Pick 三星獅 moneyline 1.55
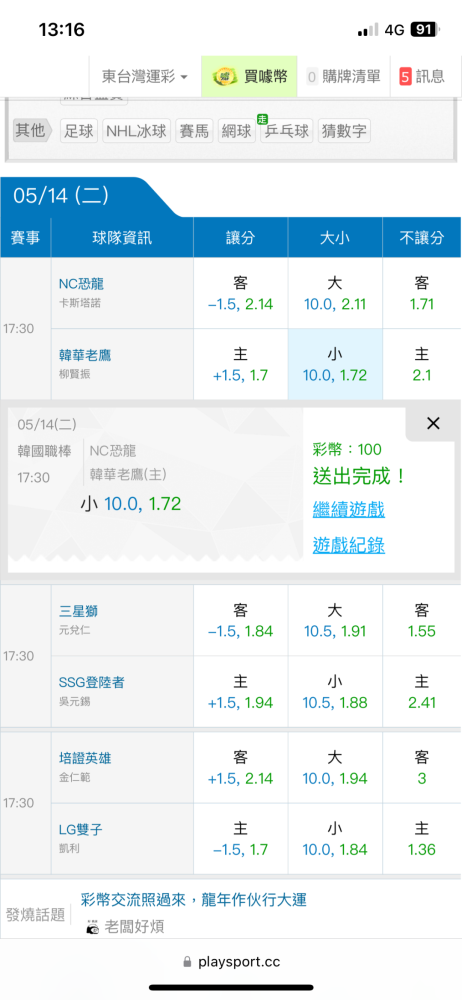462x1000 pixels. point(422,621)
